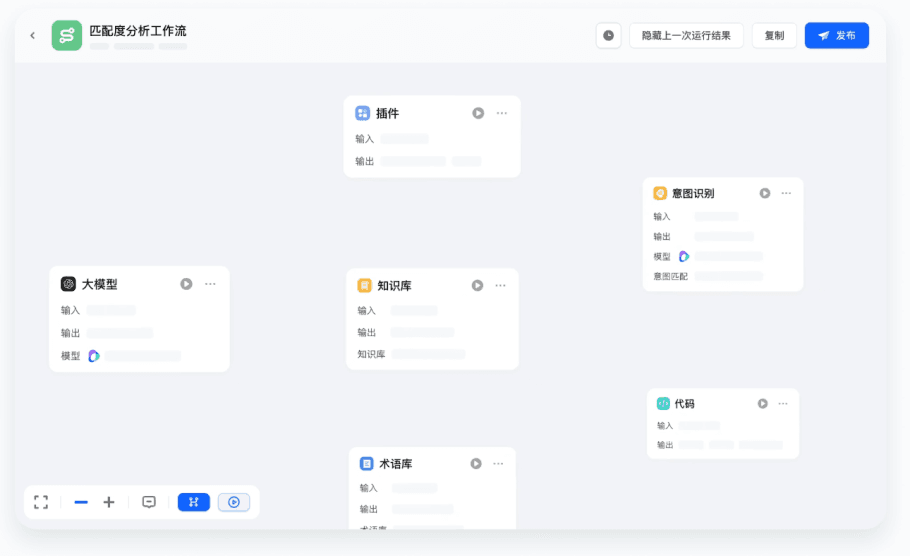910x556 pixels.
Task: Run the 术语库 node
Action: (x=476, y=464)
